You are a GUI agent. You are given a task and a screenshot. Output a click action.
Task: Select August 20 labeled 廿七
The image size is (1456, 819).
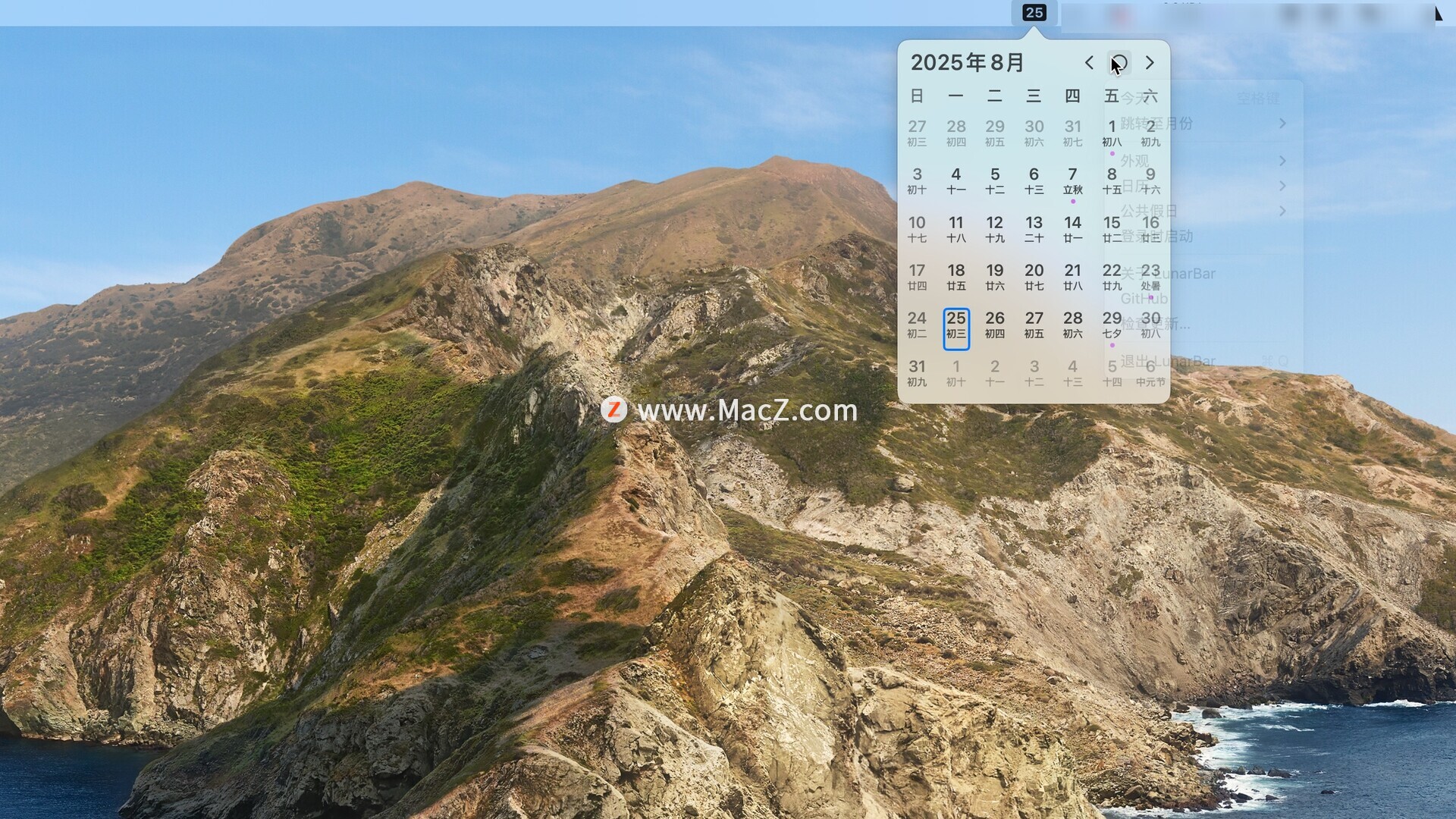(1034, 278)
